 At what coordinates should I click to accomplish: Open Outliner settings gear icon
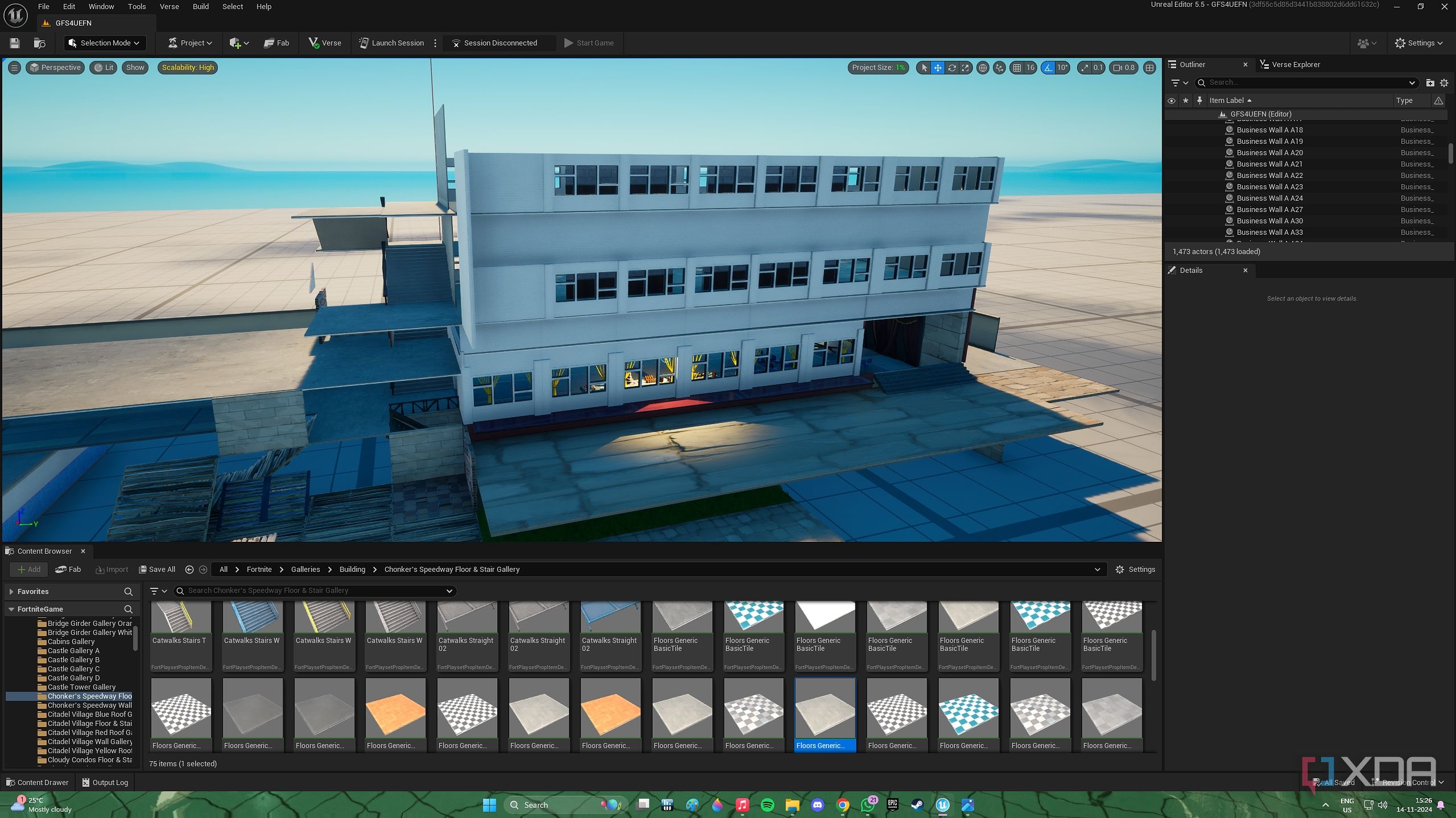[x=1444, y=83]
